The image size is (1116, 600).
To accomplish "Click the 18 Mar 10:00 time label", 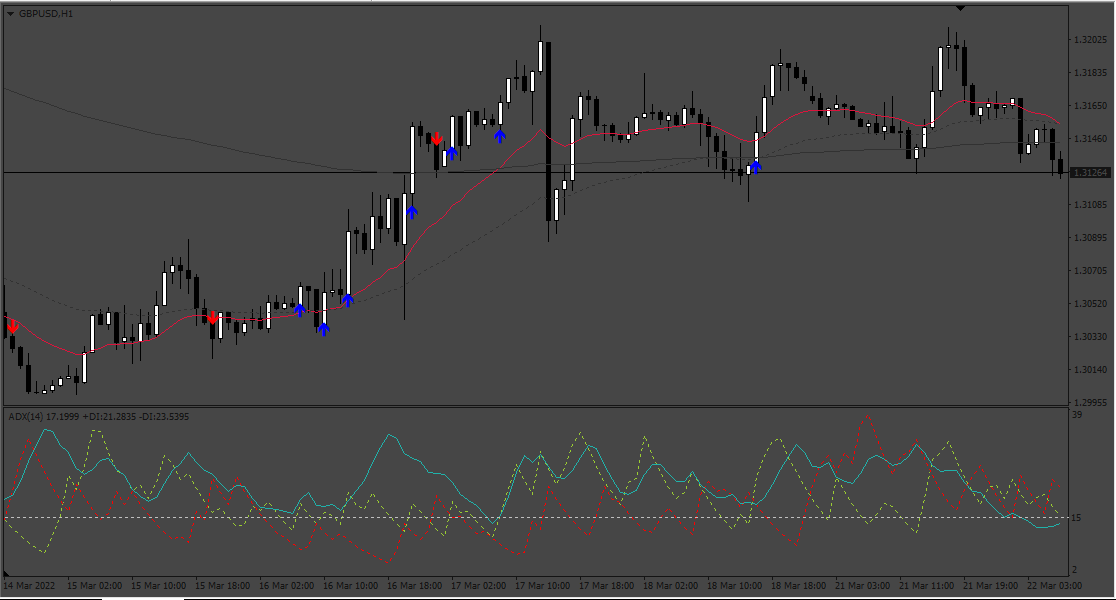I will point(735,586).
